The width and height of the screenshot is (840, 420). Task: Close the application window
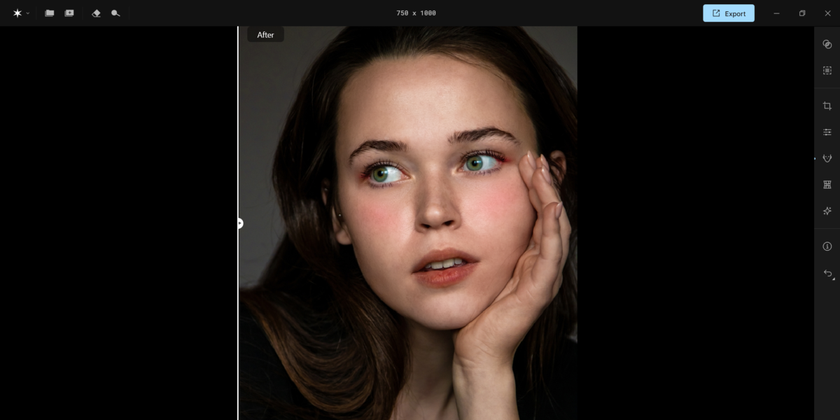[x=827, y=13]
